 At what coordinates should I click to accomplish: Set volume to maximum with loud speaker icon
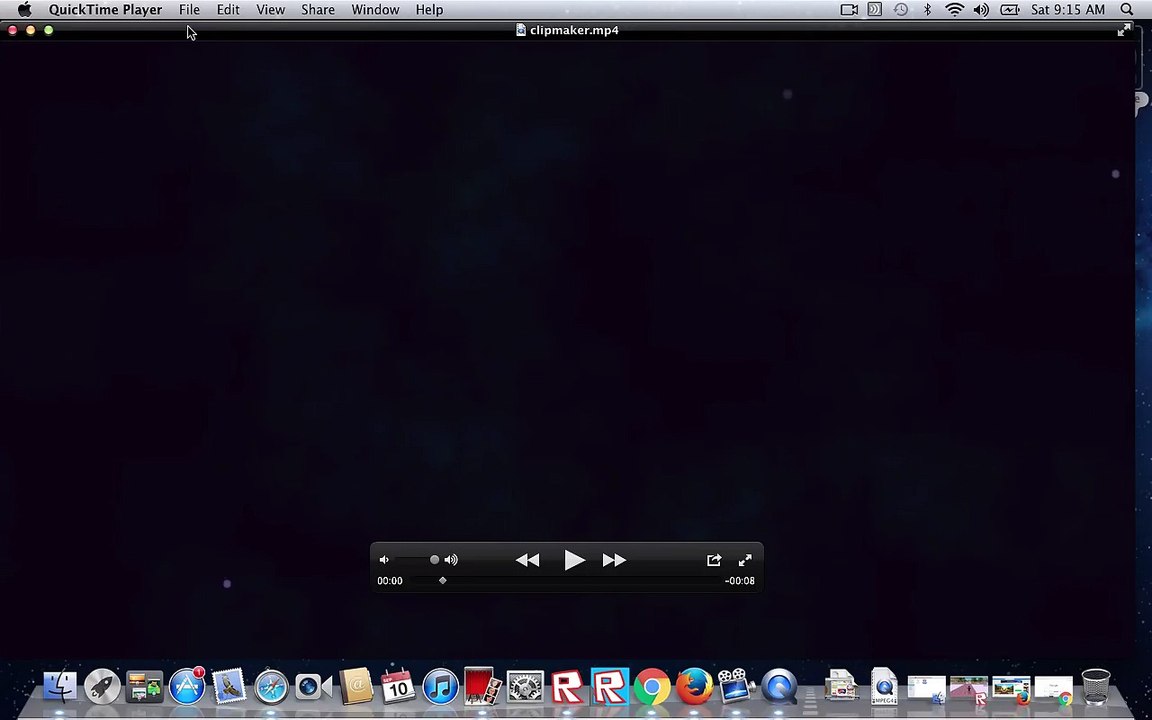451,560
